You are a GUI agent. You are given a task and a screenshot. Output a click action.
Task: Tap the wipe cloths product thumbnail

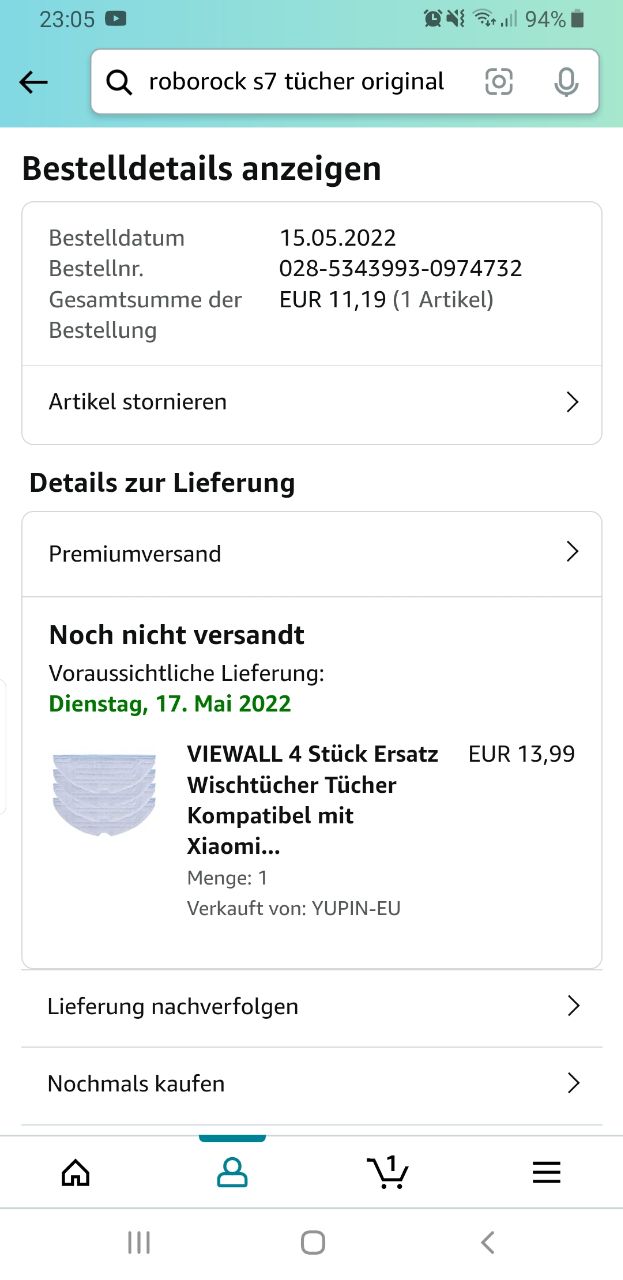click(x=103, y=794)
